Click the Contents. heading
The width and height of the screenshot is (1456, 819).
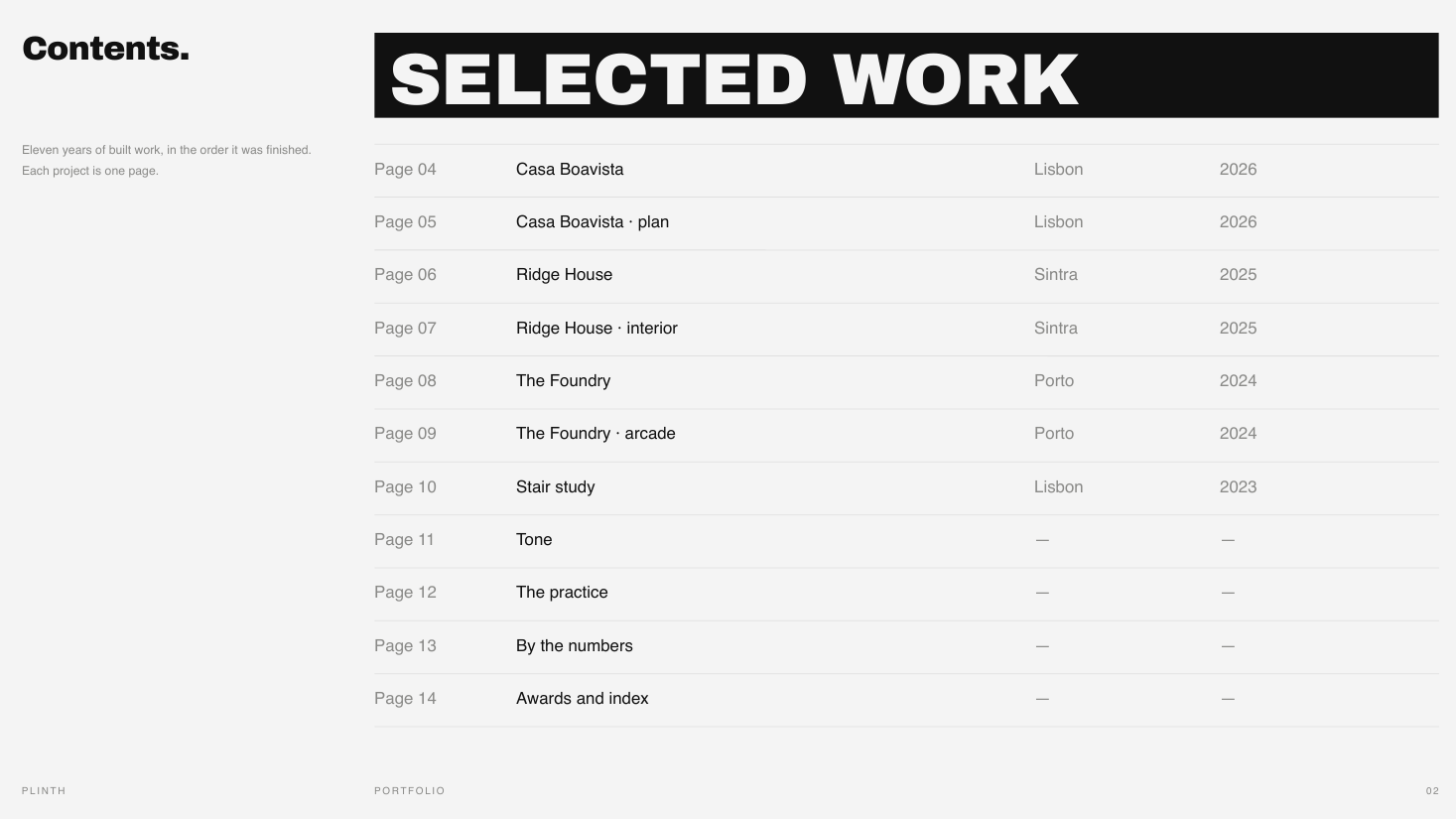click(x=105, y=49)
